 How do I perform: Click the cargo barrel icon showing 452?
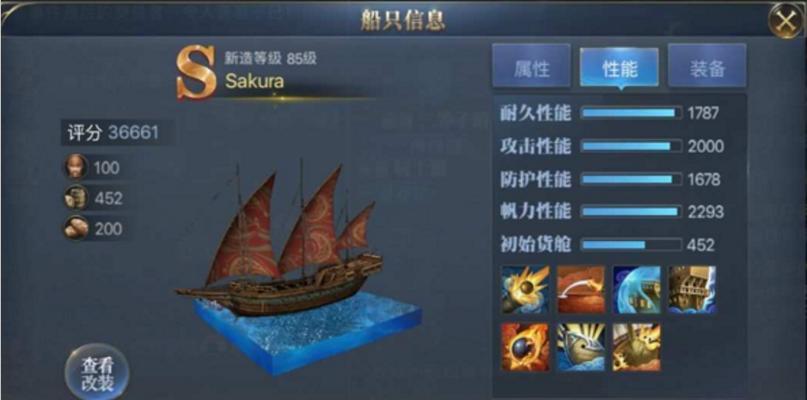[x=76, y=198]
